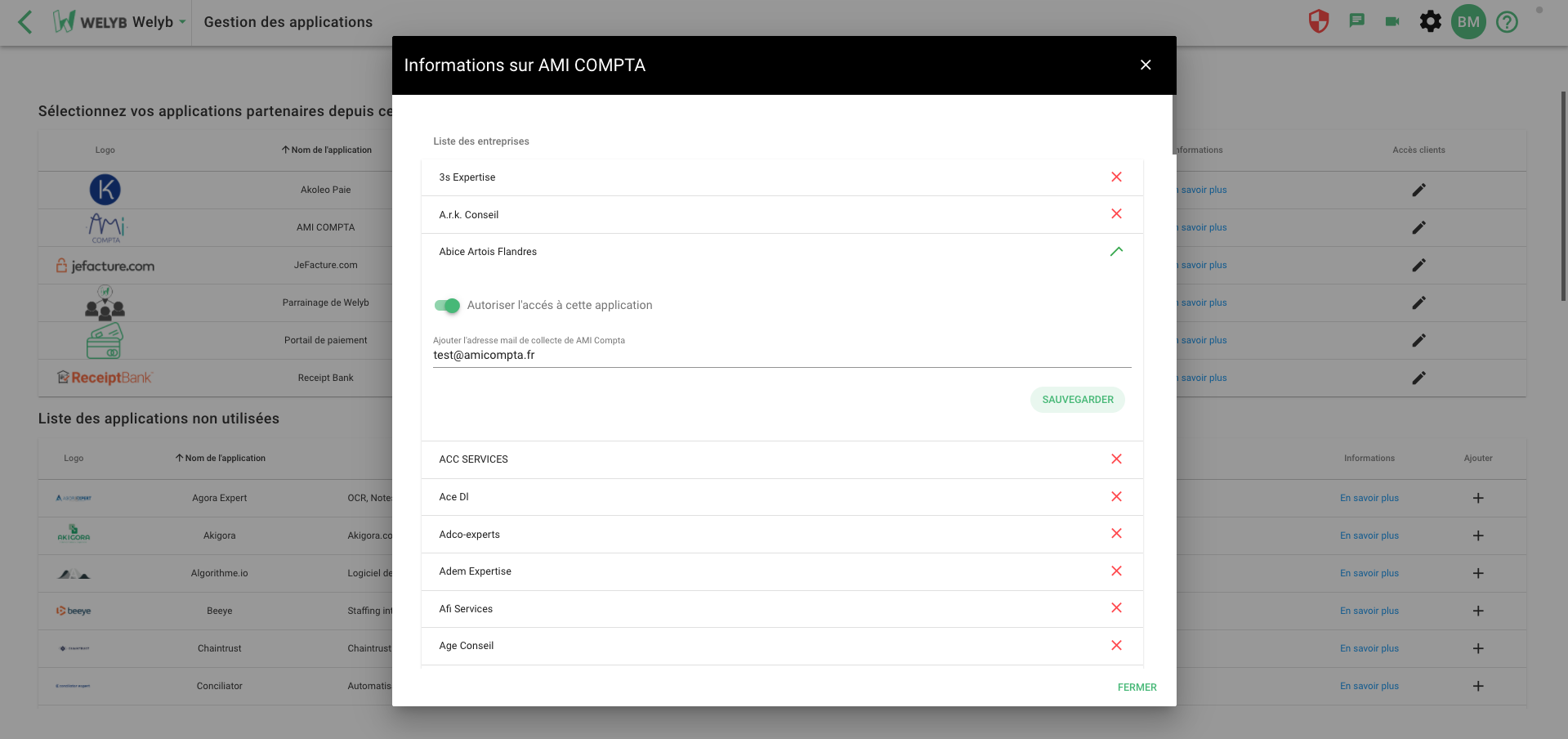Click the video camera icon
This screenshot has height=739, width=1568.
[x=1392, y=21]
